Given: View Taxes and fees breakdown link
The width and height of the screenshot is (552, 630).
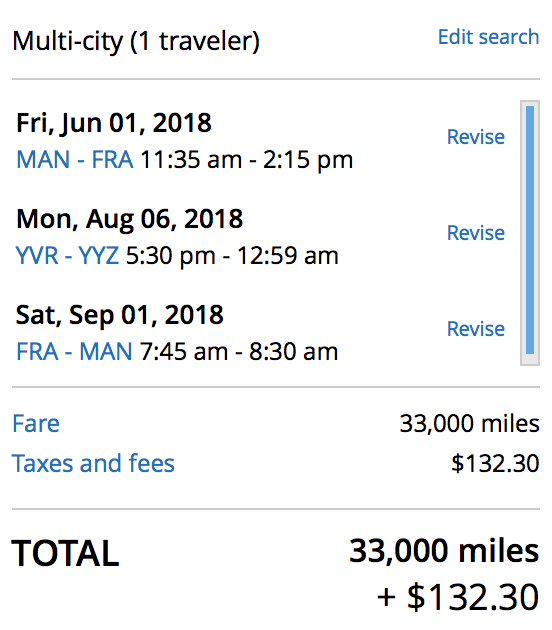Looking at the screenshot, I should [x=93, y=463].
